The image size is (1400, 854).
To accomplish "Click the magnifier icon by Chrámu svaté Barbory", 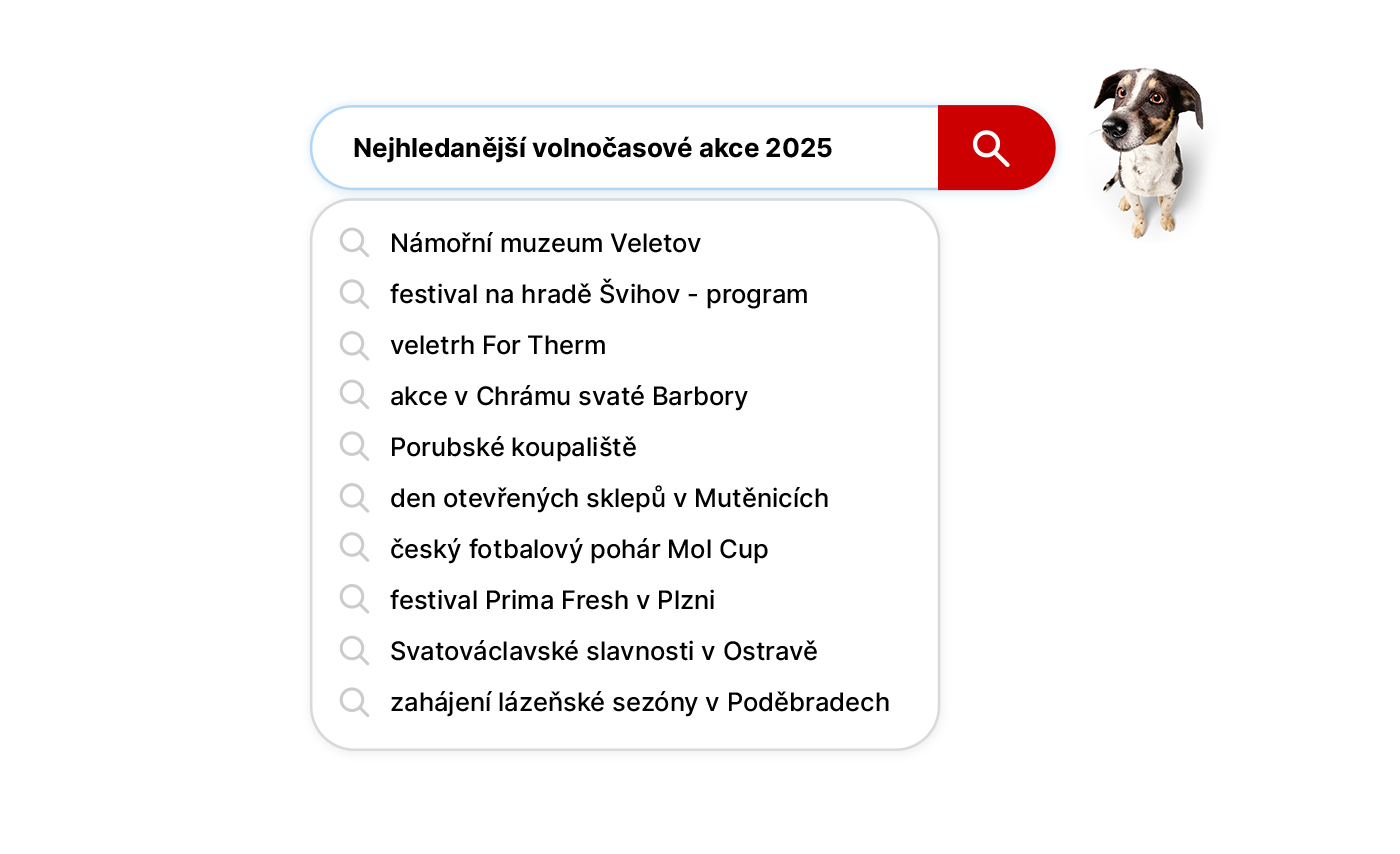I will click(x=354, y=396).
